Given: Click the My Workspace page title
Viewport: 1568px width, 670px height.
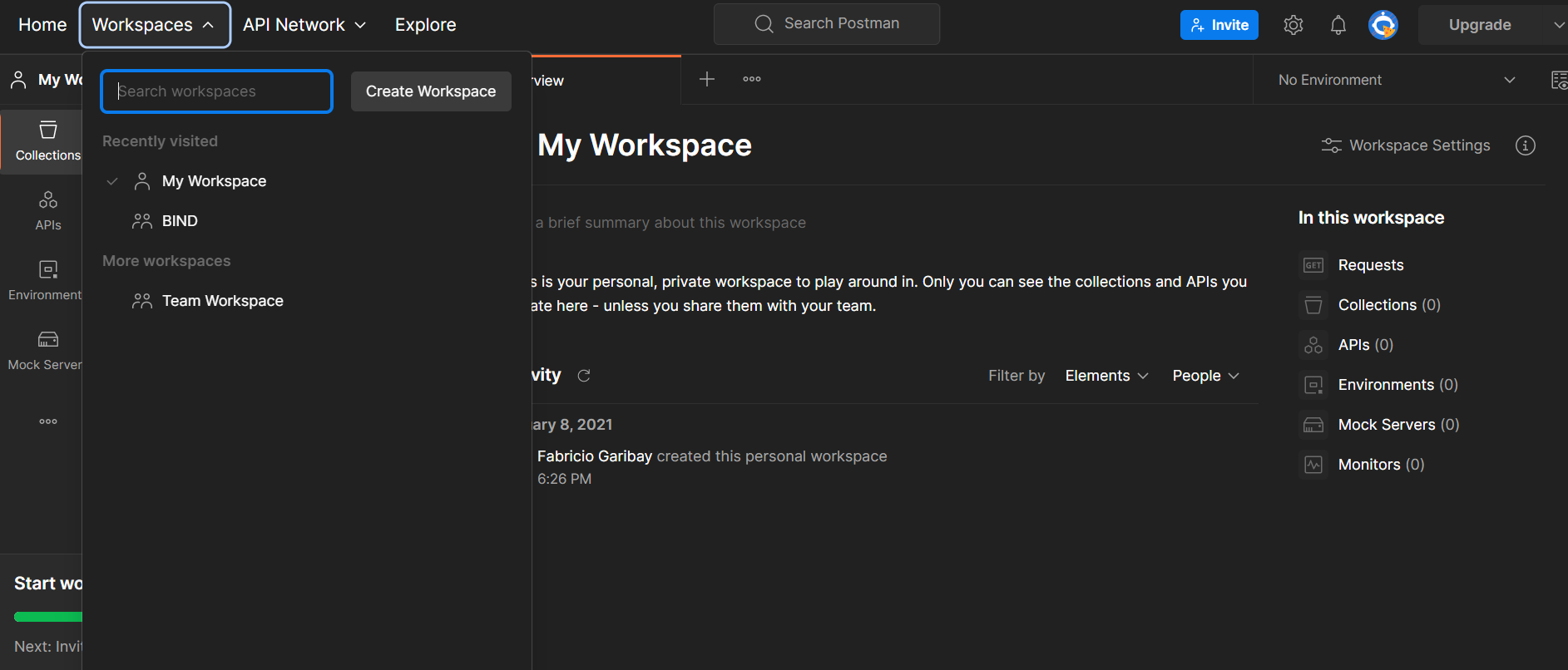Looking at the screenshot, I should 645,145.
